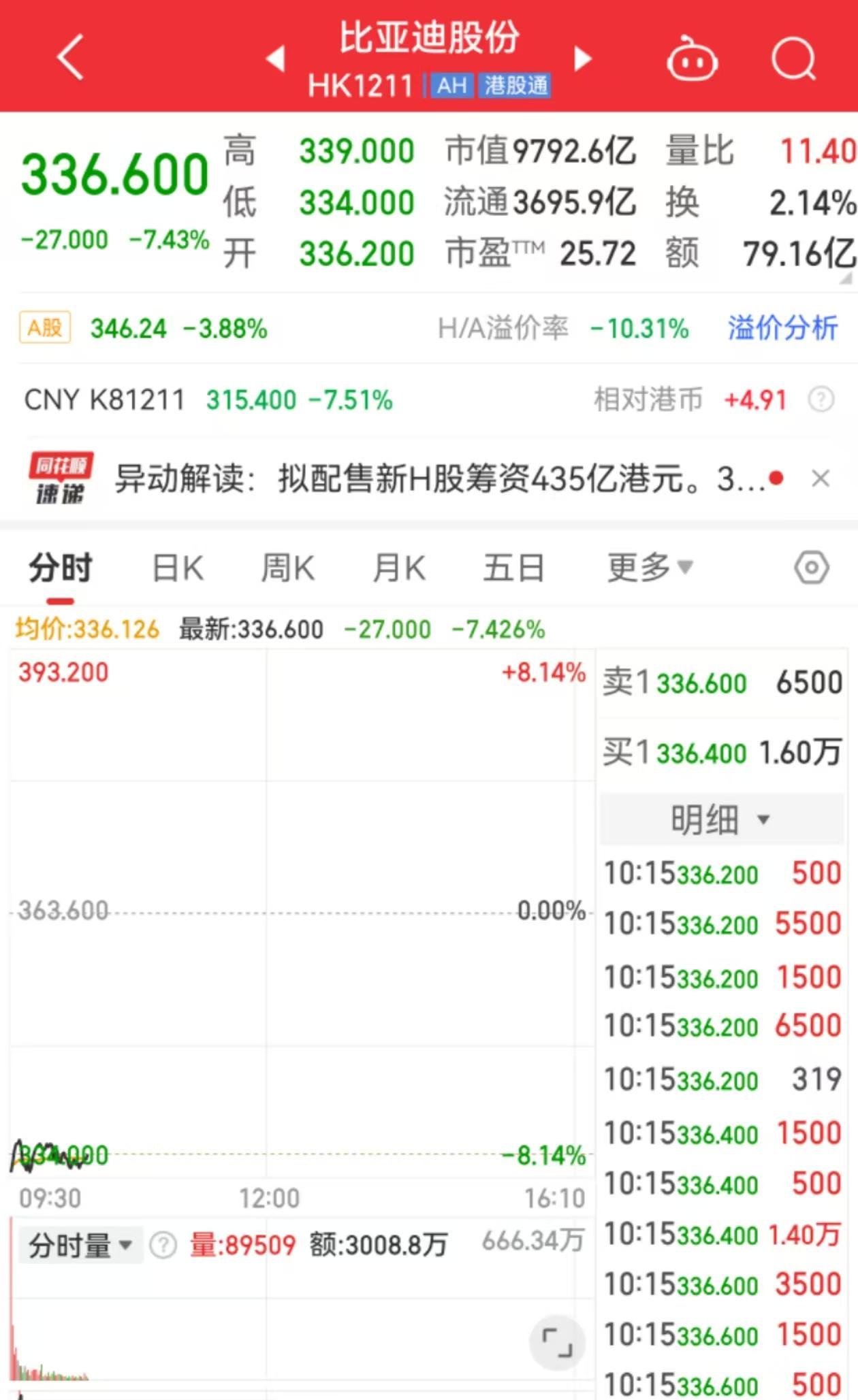Open the 异动解读 news text
The width and height of the screenshot is (858, 1400).
coord(439,479)
